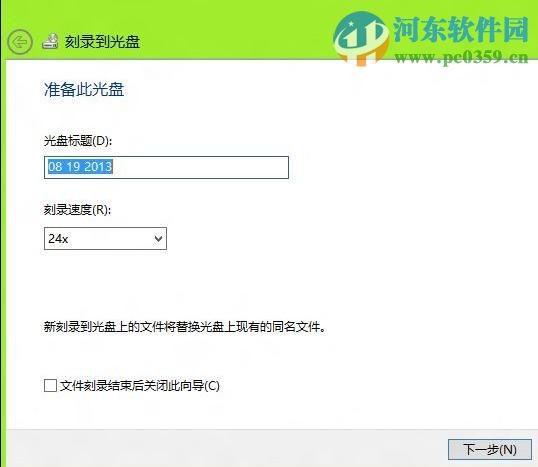The width and height of the screenshot is (538, 467).
Task: Click the highlighted 08 19 2013 title text
Action: 80,167
